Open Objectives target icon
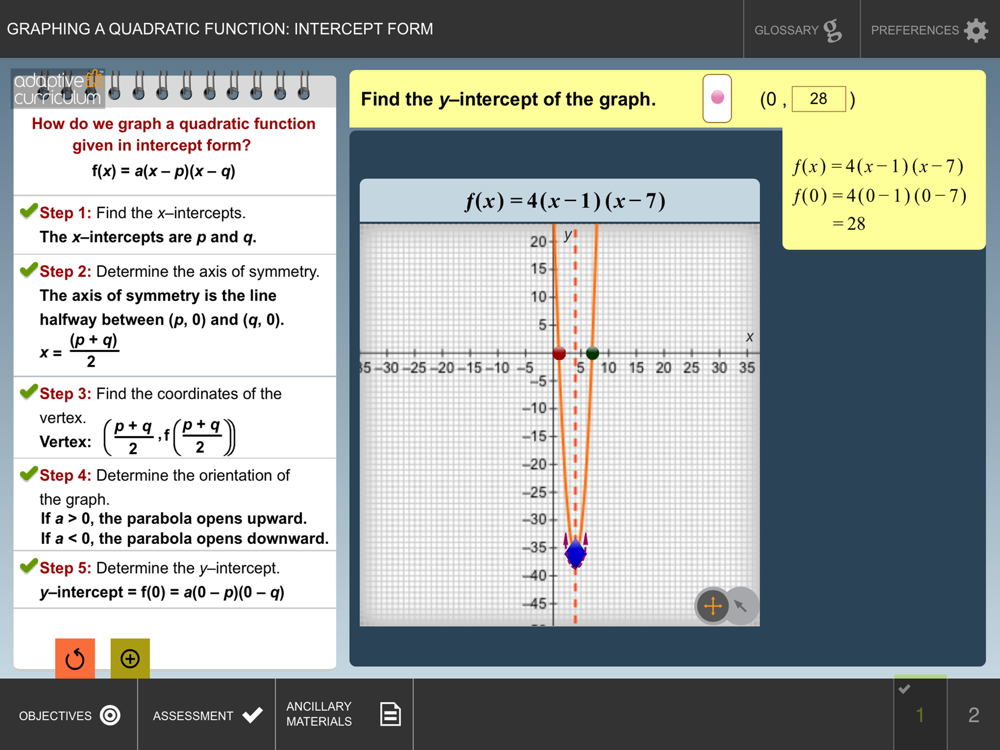This screenshot has height=750, width=1000. (110, 716)
